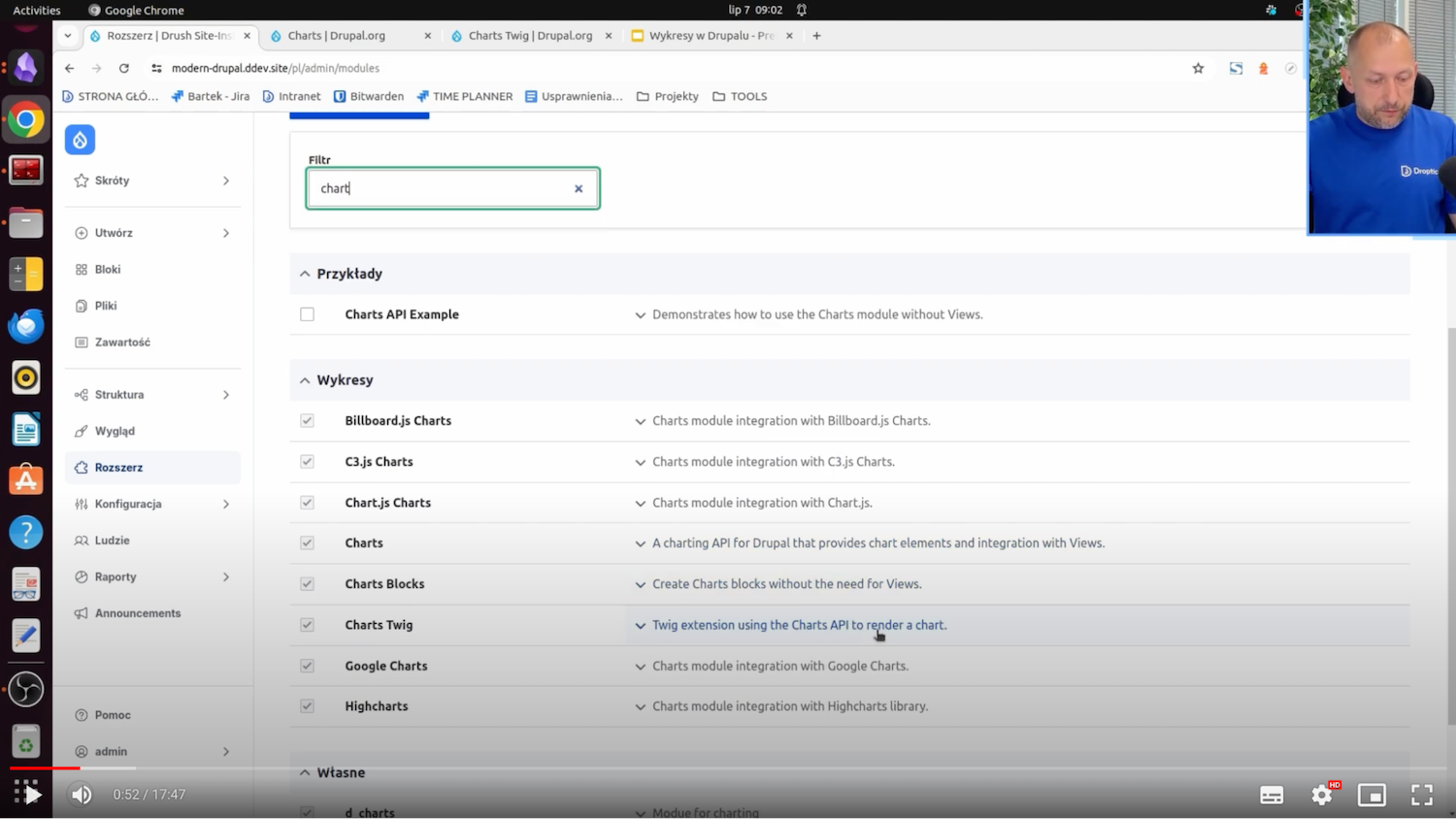
Task: Mute video with speaker icon
Action: [x=82, y=795]
